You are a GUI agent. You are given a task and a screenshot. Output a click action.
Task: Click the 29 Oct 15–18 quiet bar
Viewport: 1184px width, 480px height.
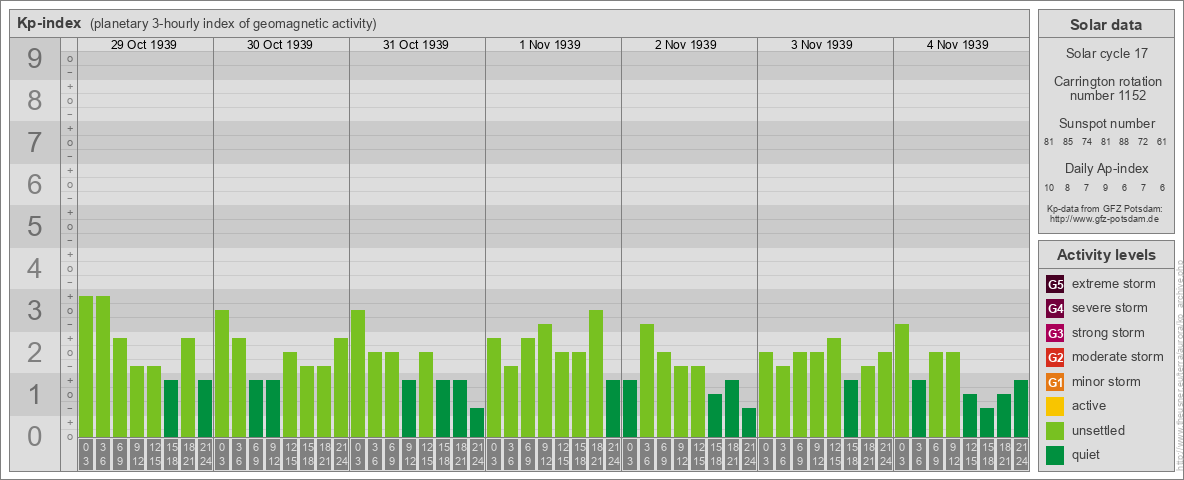pos(171,408)
